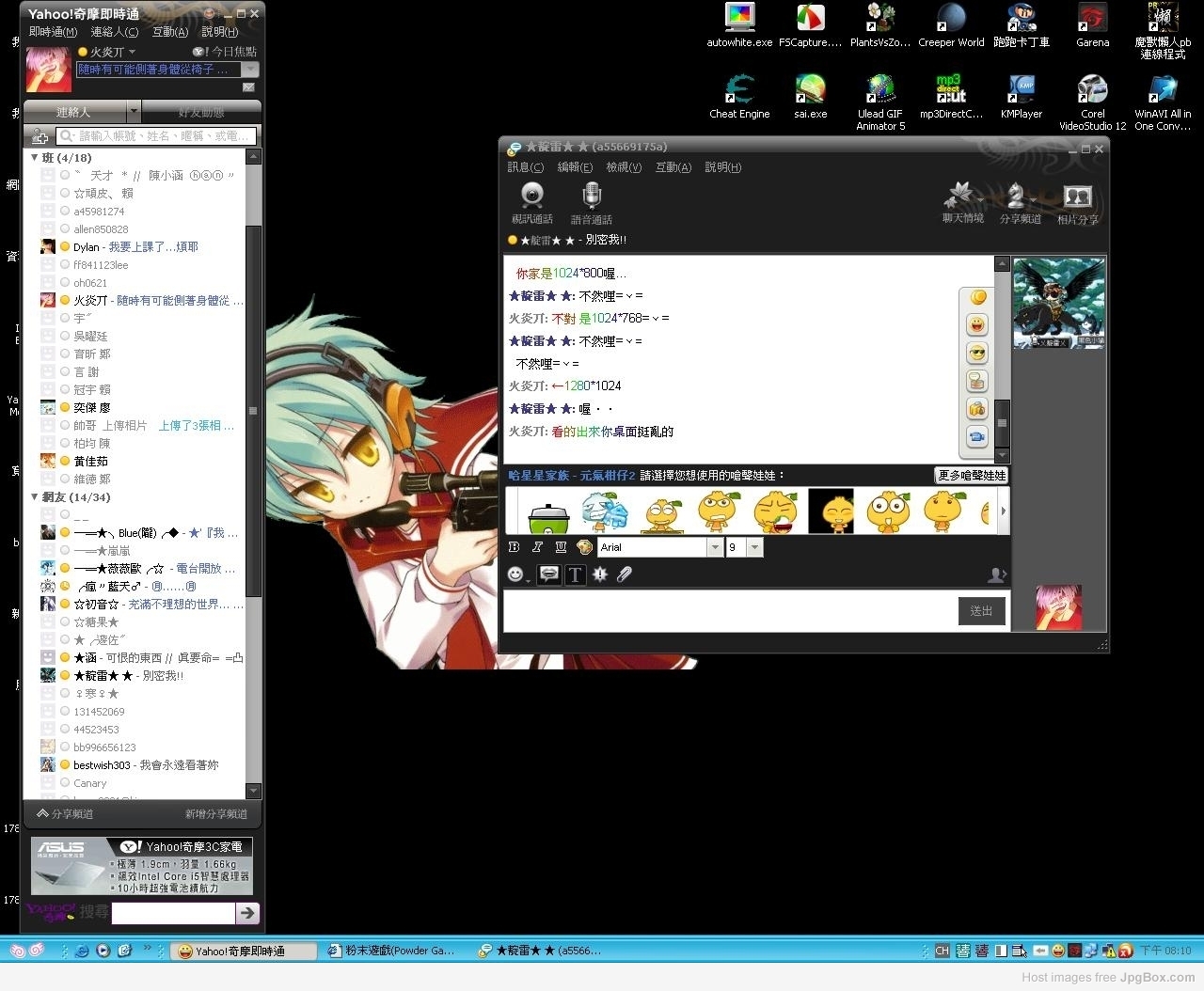The width and height of the screenshot is (1204, 991).
Task: Click the 送出 send button
Action: (x=981, y=611)
